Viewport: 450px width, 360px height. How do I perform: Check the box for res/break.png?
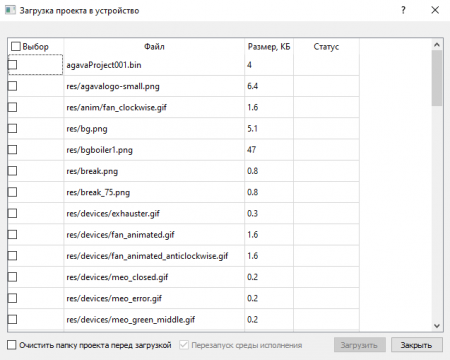coord(12,171)
